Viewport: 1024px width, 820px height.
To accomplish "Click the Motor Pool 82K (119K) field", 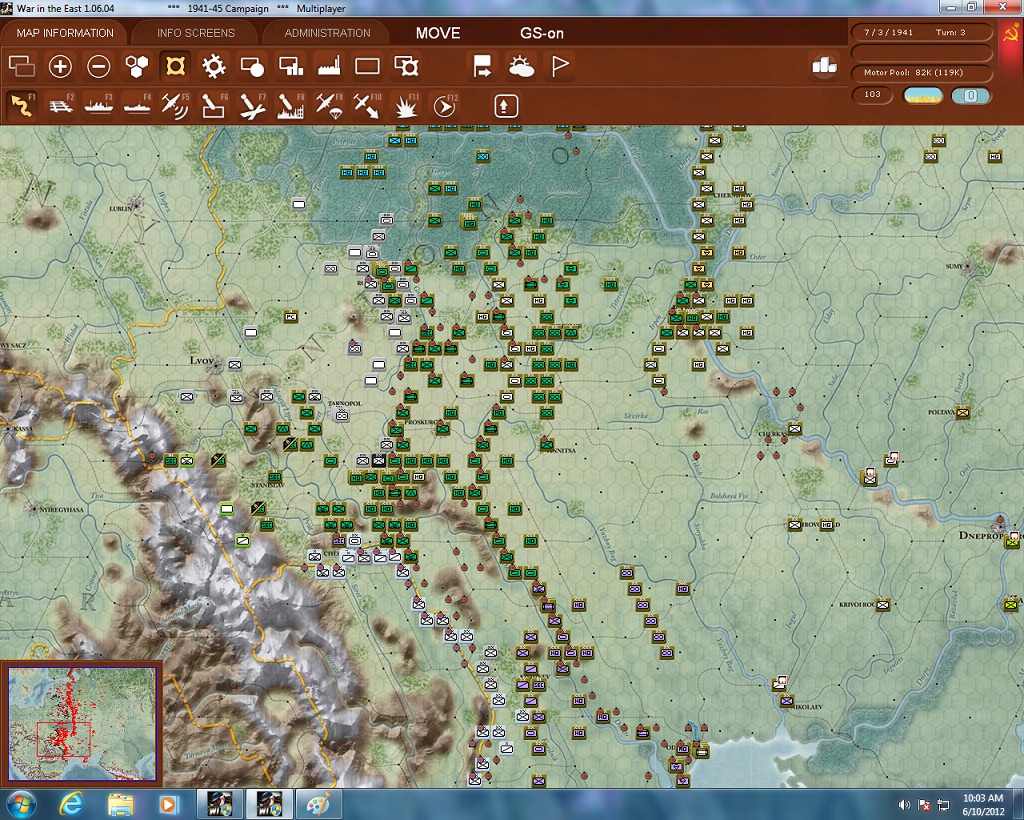I will click(x=921, y=72).
